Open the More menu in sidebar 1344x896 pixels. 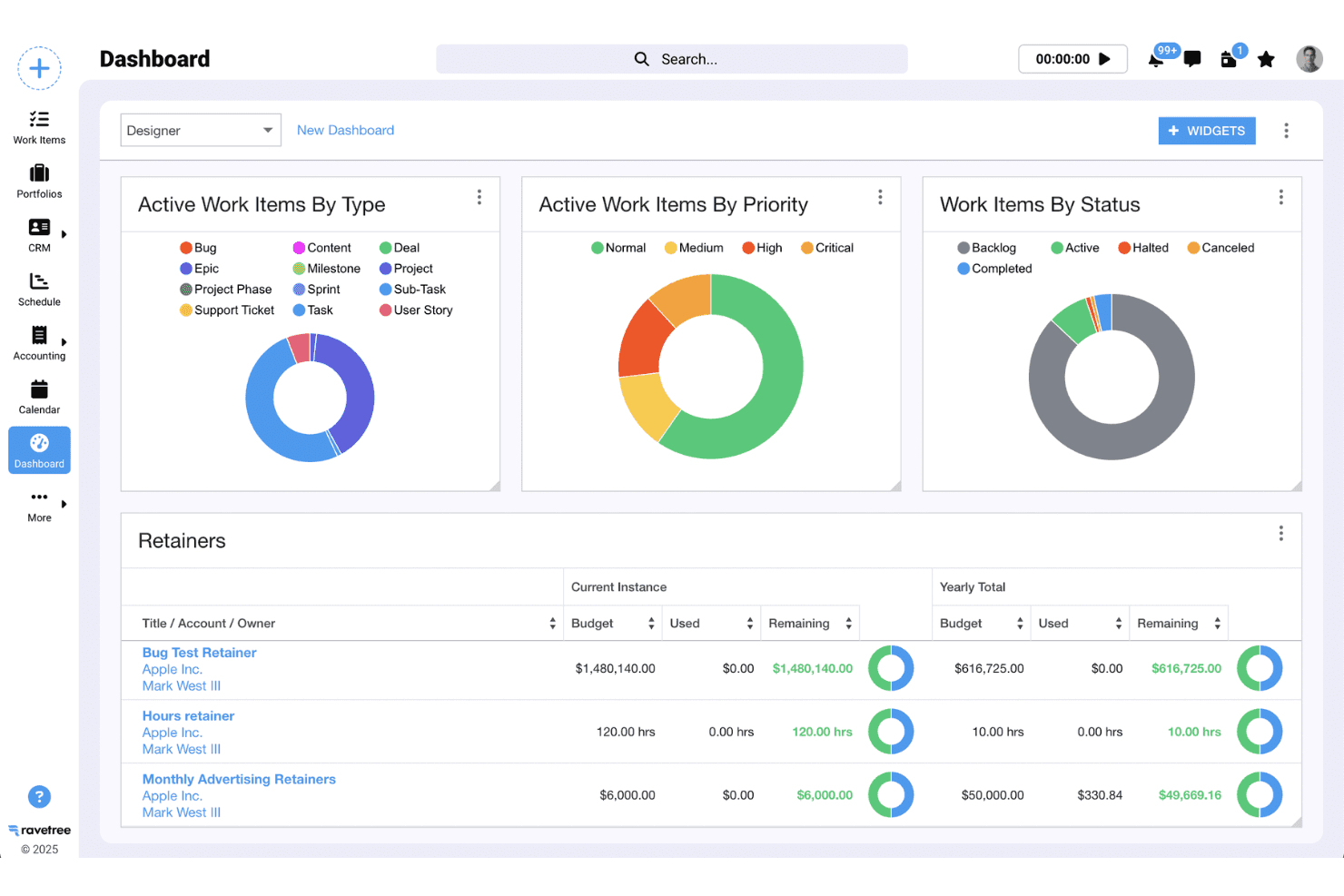[39, 506]
